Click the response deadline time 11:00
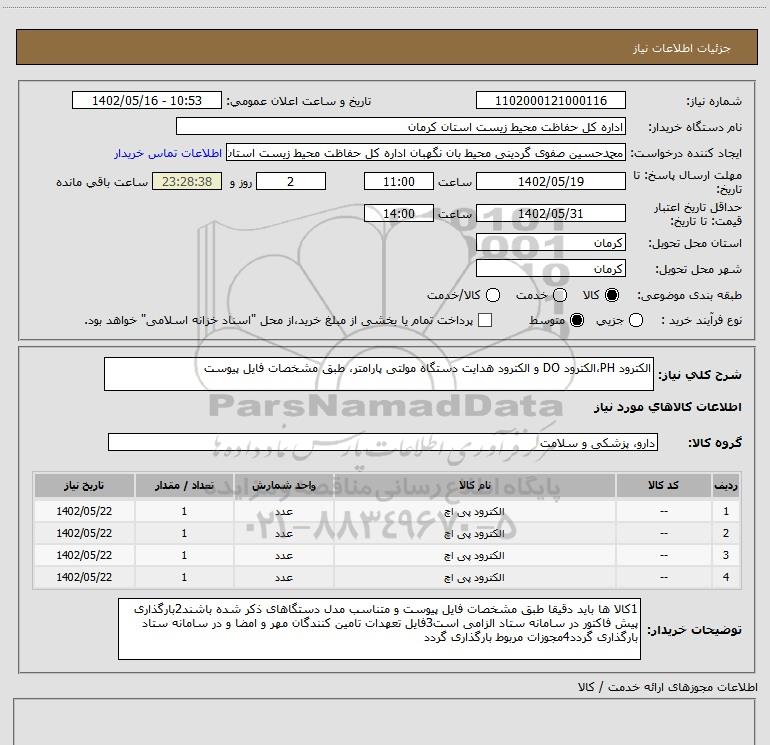 point(399,181)
